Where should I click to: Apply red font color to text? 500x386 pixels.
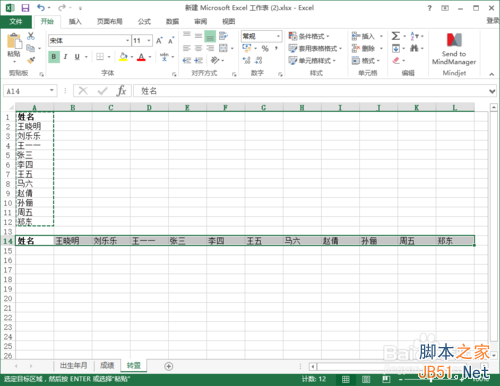pyautogui.click(x=141, y=57)
